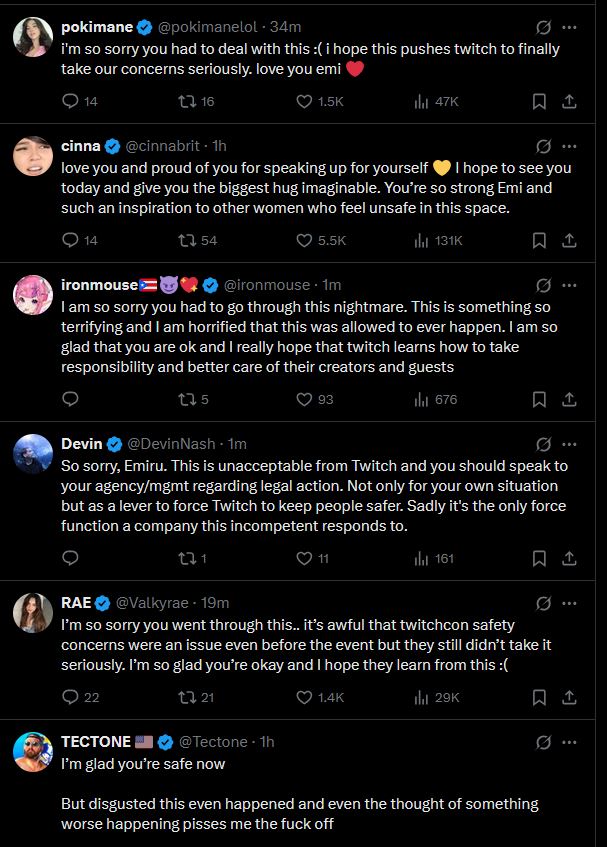View analytics on cinna's tweet
Screen dimensions: 607x847
point(421,240)
